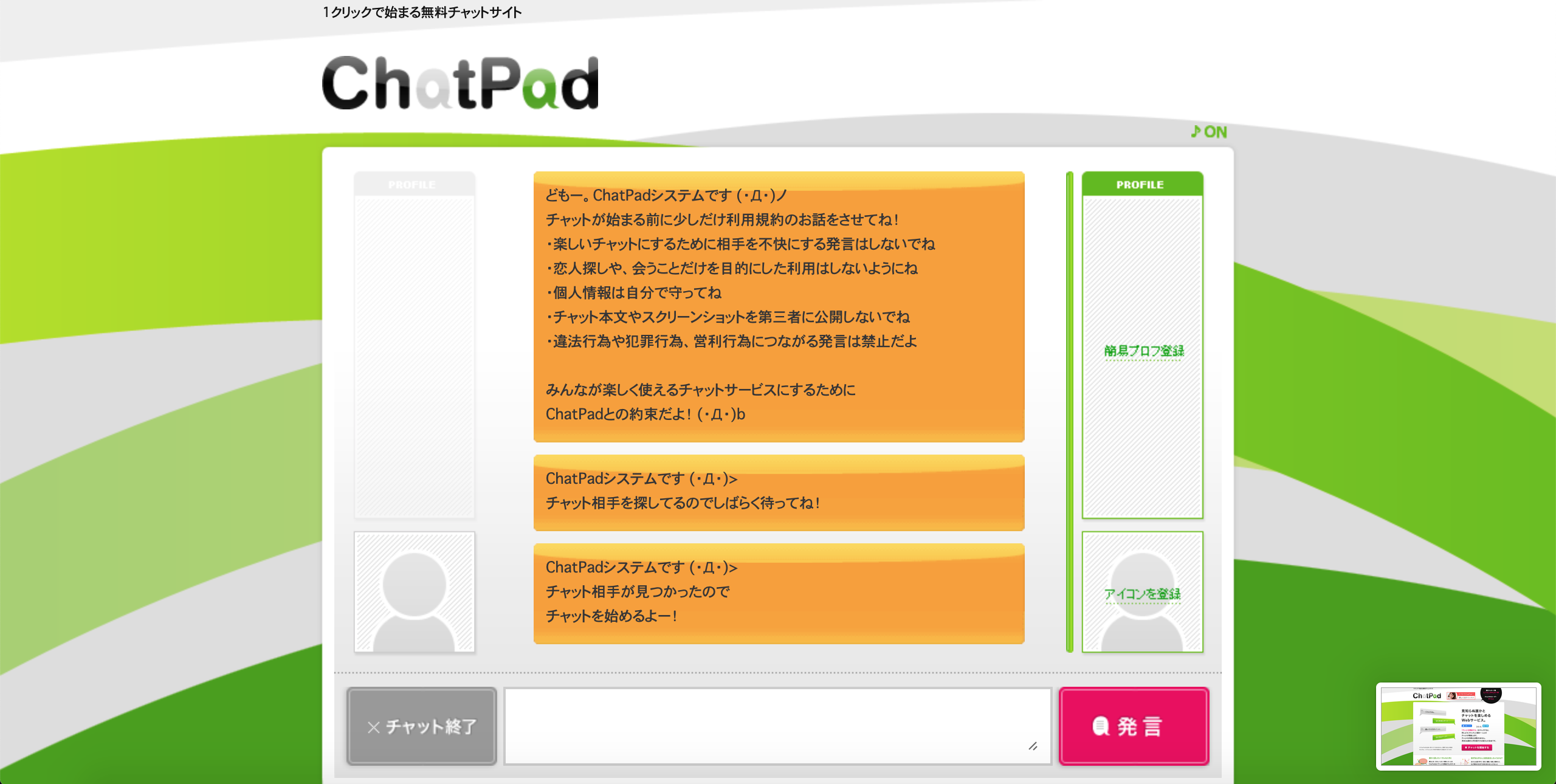Send message with the 発言 button
1556x784 pixels.
point(1134,726)
